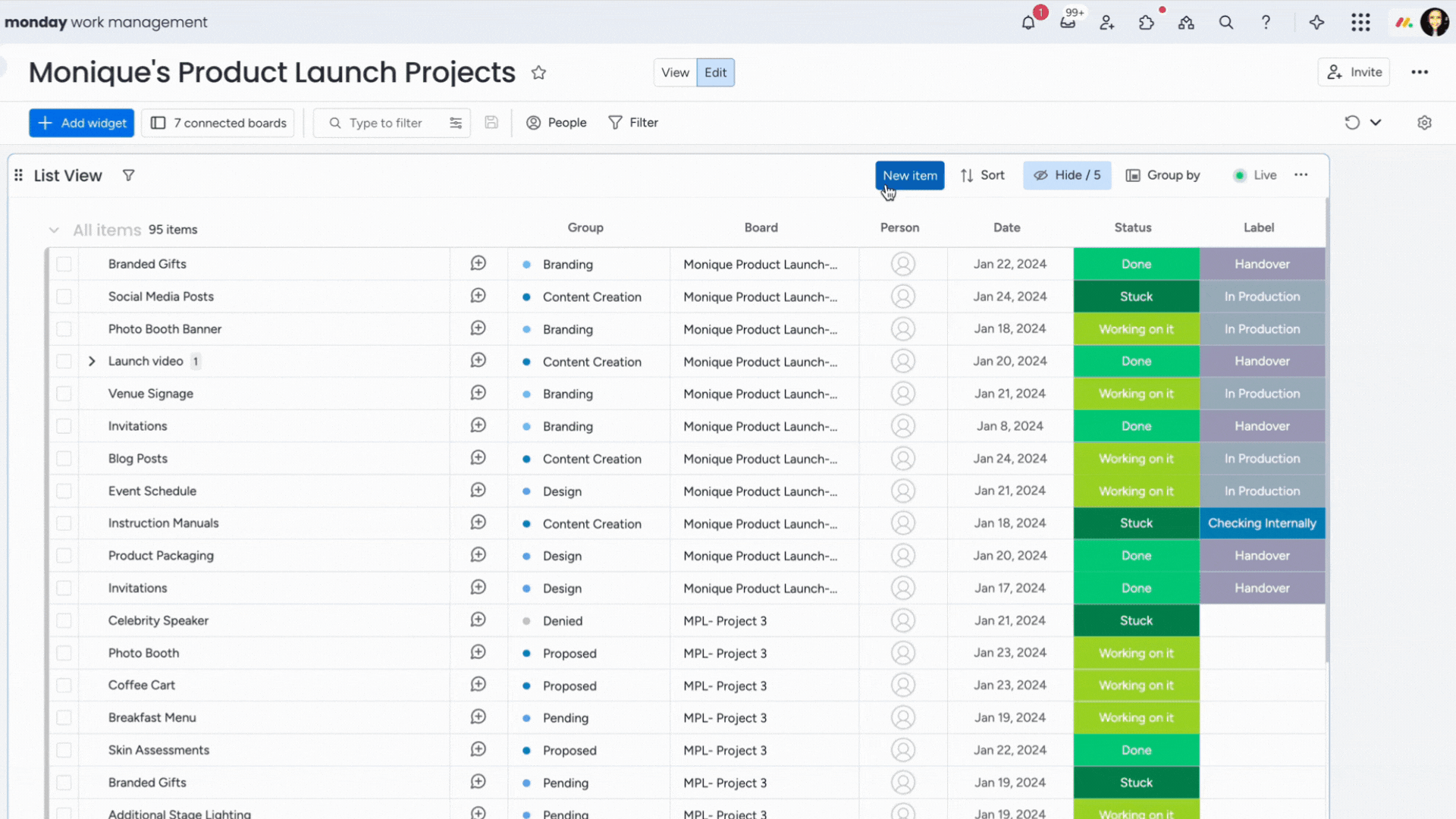Click the Group column header
Screen dimensions: 1456x819
tap(585, 227)
